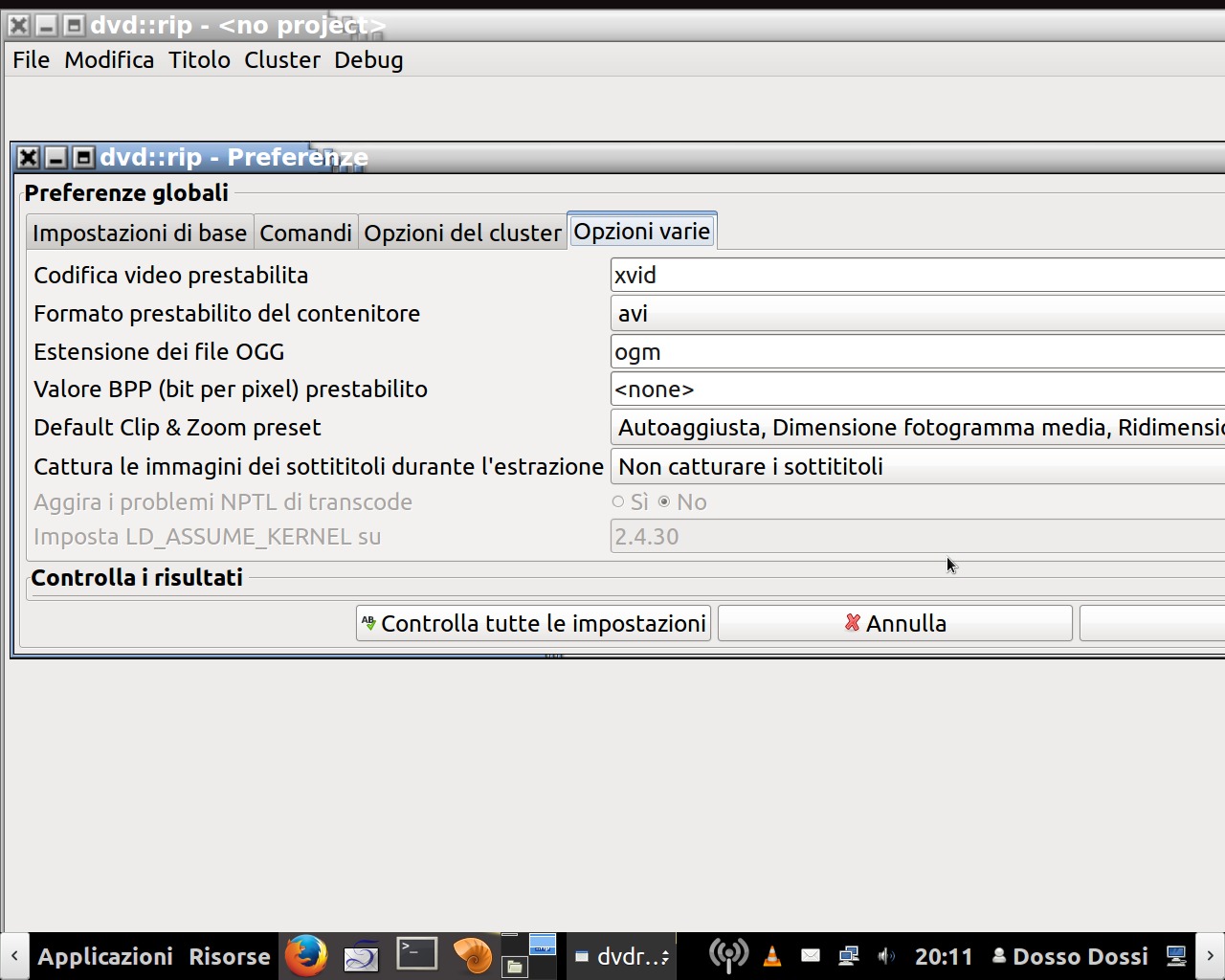Open the Applicazioni menu in panel
Screen dimensions: 1225x980
pyautogui.click(x=105, y=956)
